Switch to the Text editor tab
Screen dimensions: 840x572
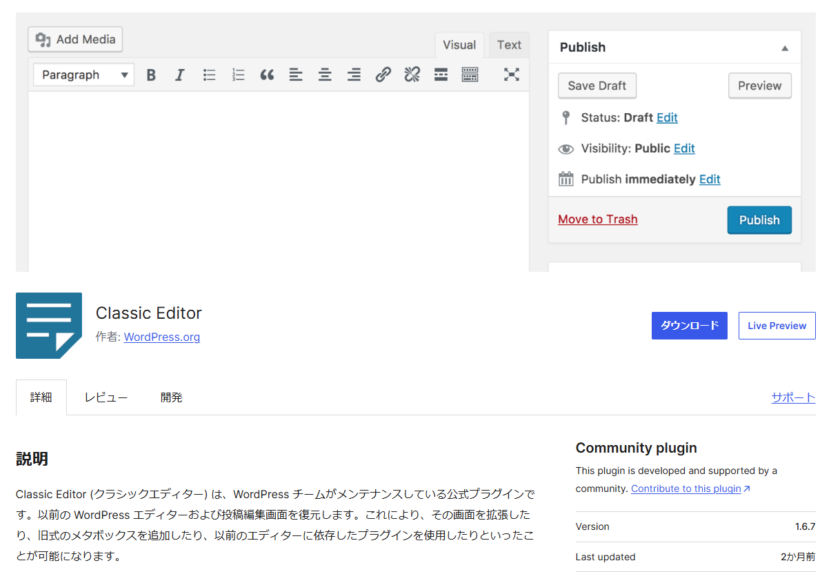(x=509, y=45)
